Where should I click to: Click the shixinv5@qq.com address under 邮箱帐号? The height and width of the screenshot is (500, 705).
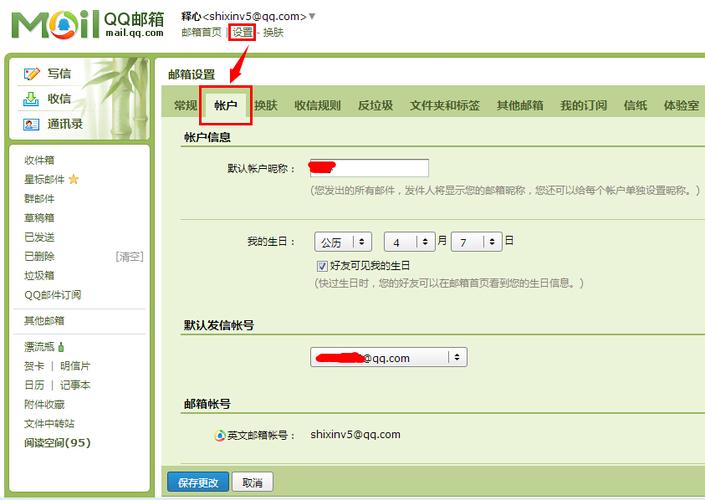click(355, 435)
